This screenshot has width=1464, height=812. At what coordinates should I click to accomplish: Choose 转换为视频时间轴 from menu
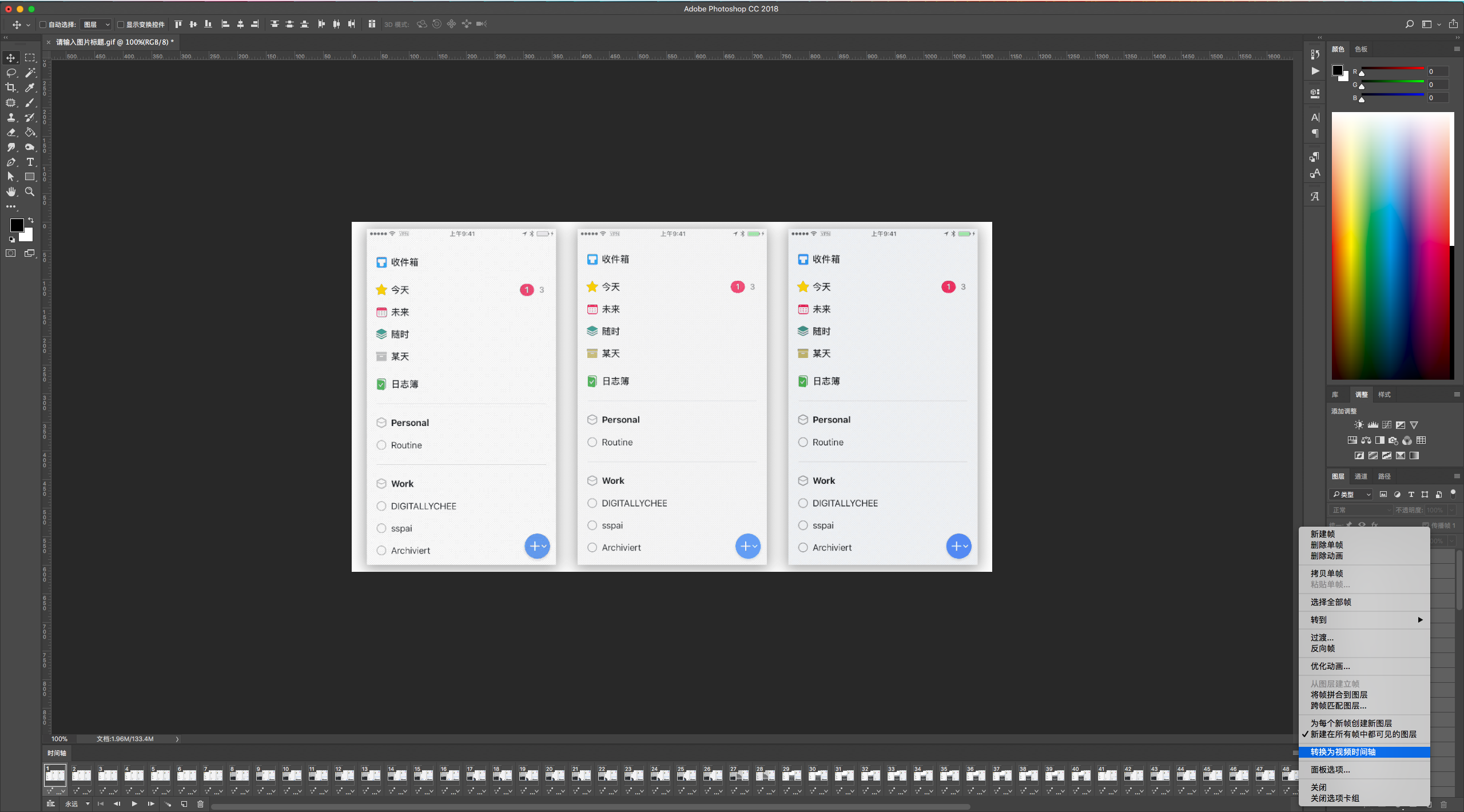click(x=1343, y=752)
